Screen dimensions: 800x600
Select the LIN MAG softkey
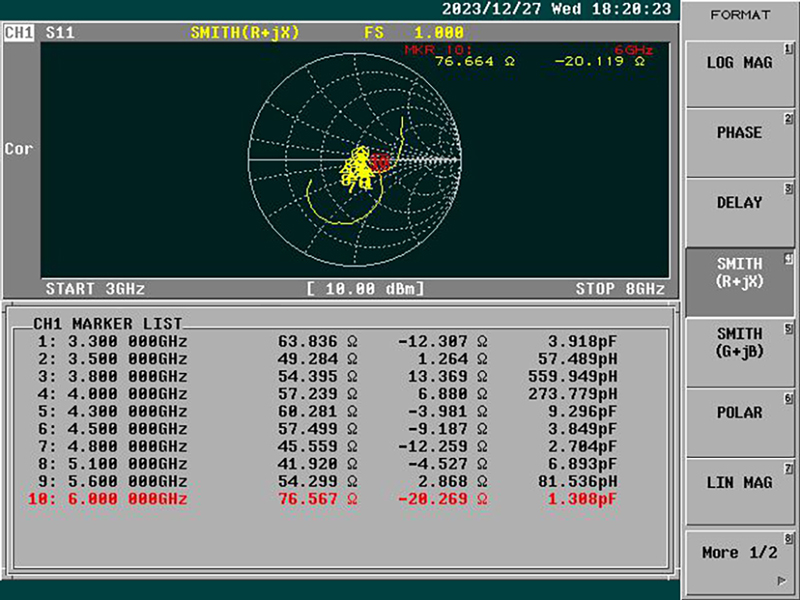click(739, 492)
